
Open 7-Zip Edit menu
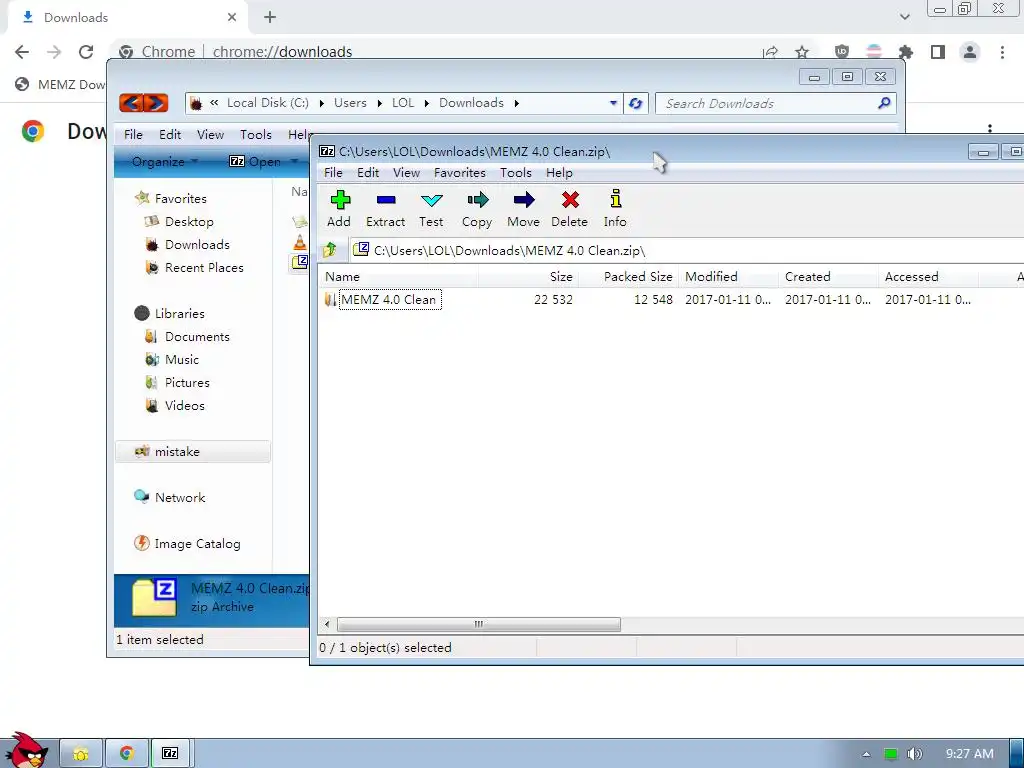368,172
